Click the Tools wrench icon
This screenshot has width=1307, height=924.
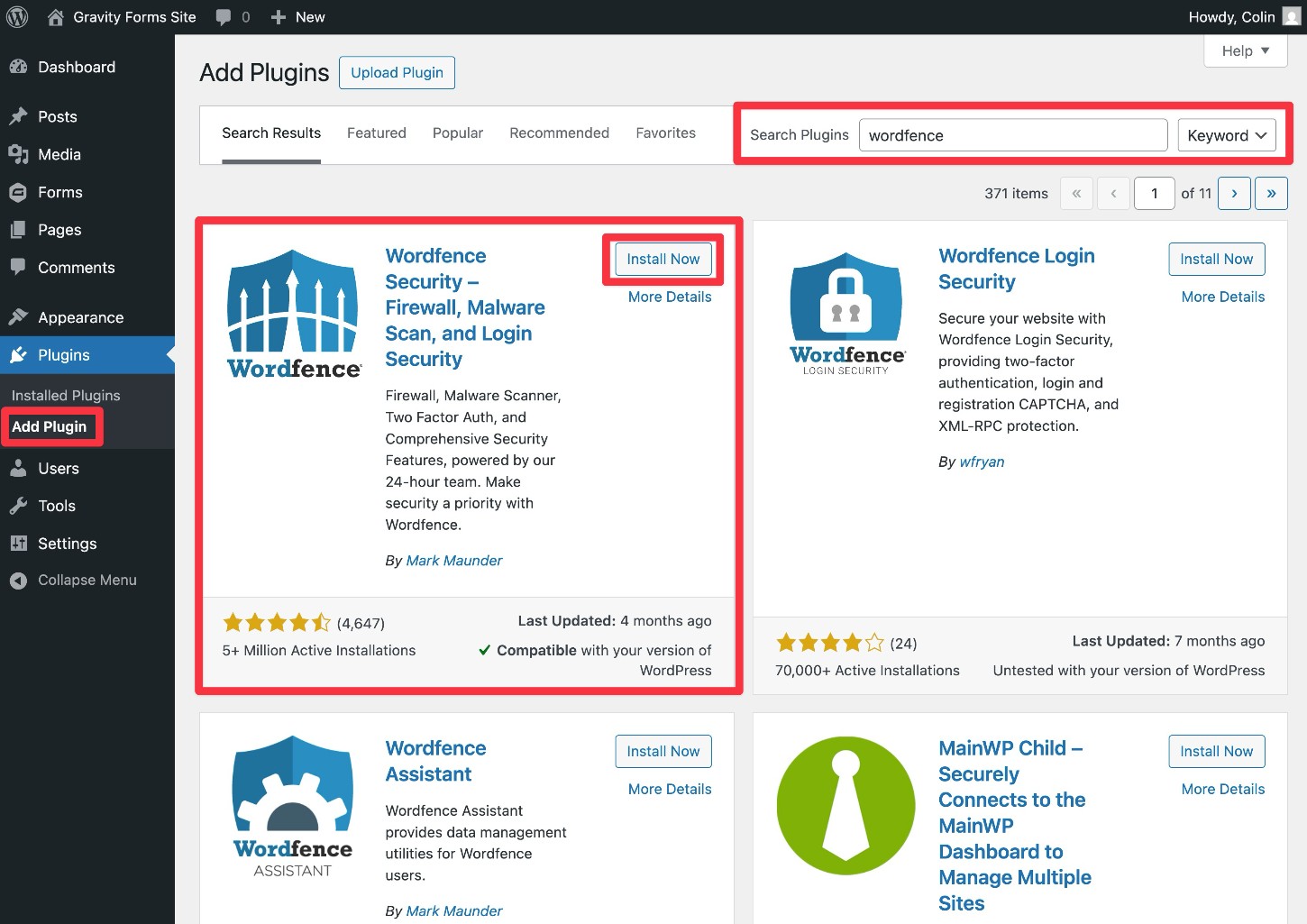click(18, 506)
